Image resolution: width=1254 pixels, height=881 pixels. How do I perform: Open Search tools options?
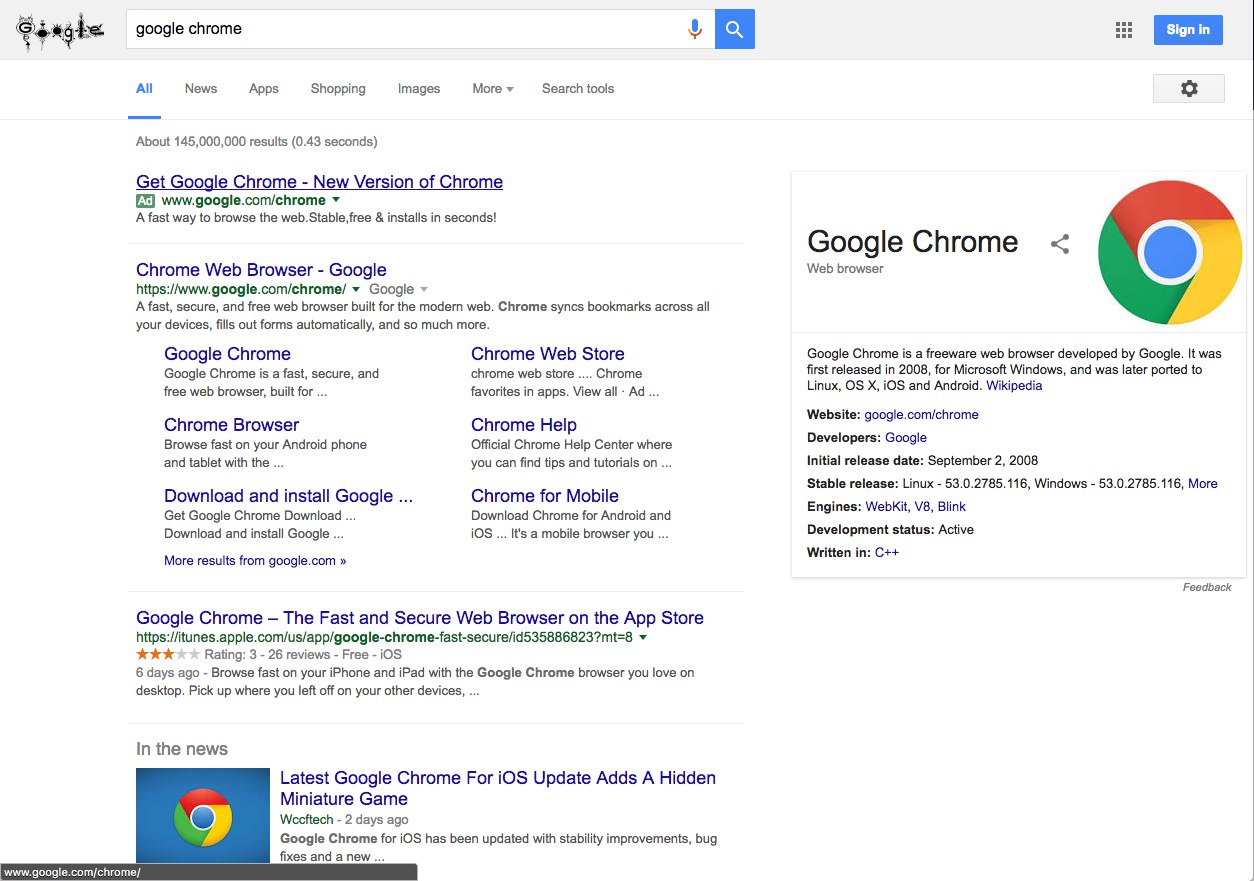(x=578, y=89)
